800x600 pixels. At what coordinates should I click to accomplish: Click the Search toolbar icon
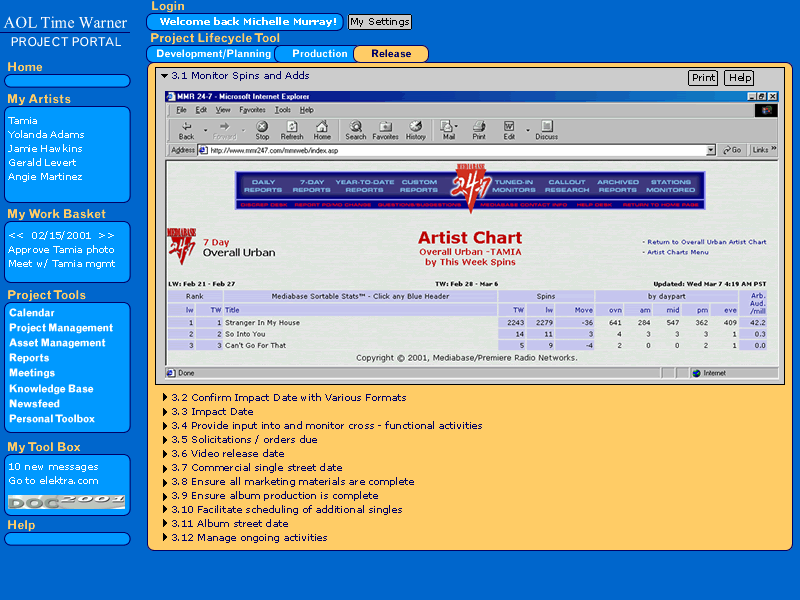click(356, 129)
